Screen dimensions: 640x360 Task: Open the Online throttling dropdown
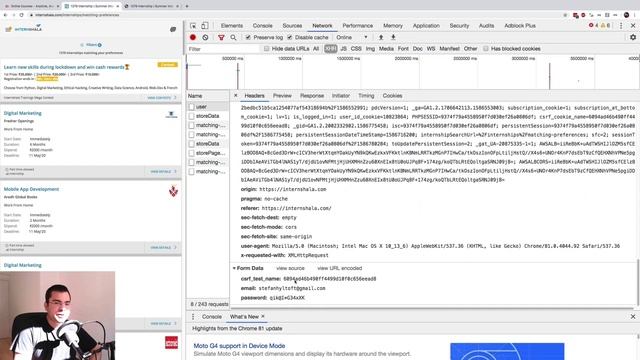point(352,37)
